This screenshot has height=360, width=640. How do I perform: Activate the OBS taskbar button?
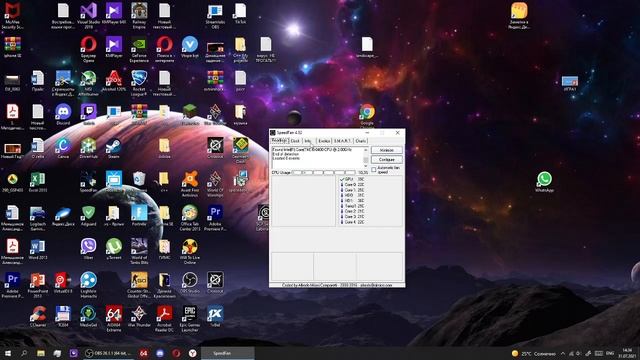(x=108, y=353)
